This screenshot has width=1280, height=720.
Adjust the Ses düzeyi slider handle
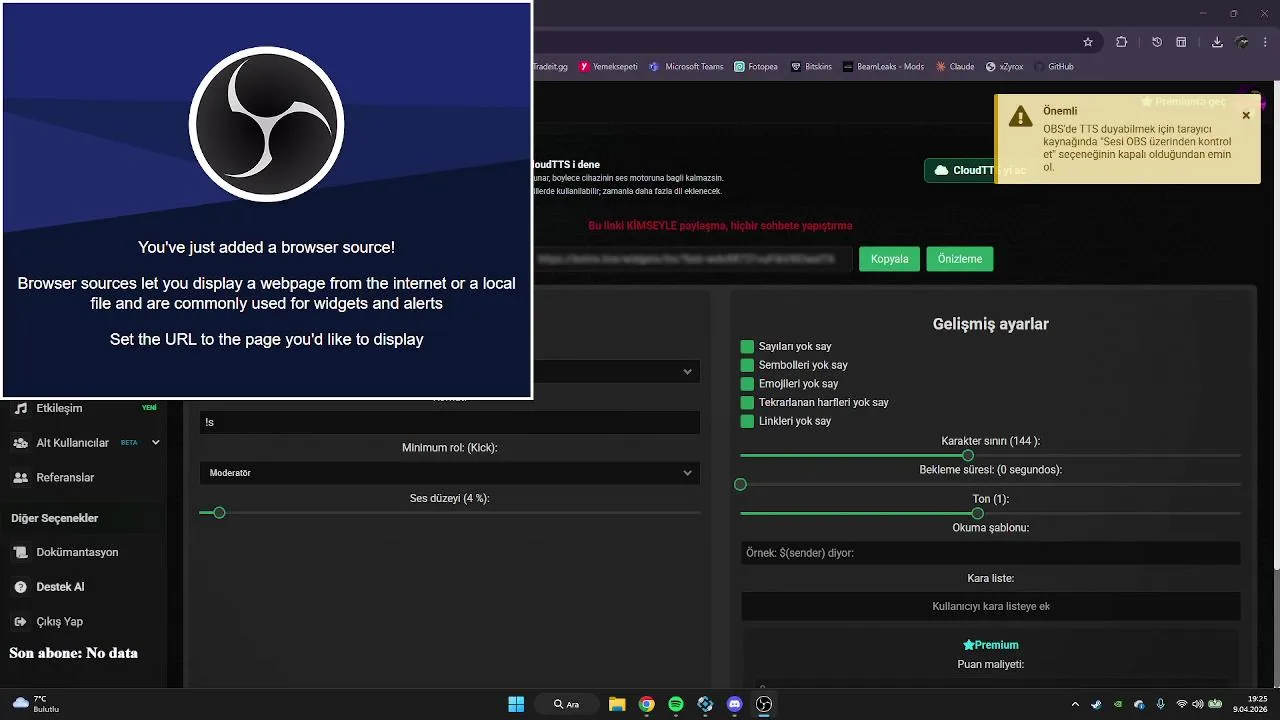(x=219, y=513)
